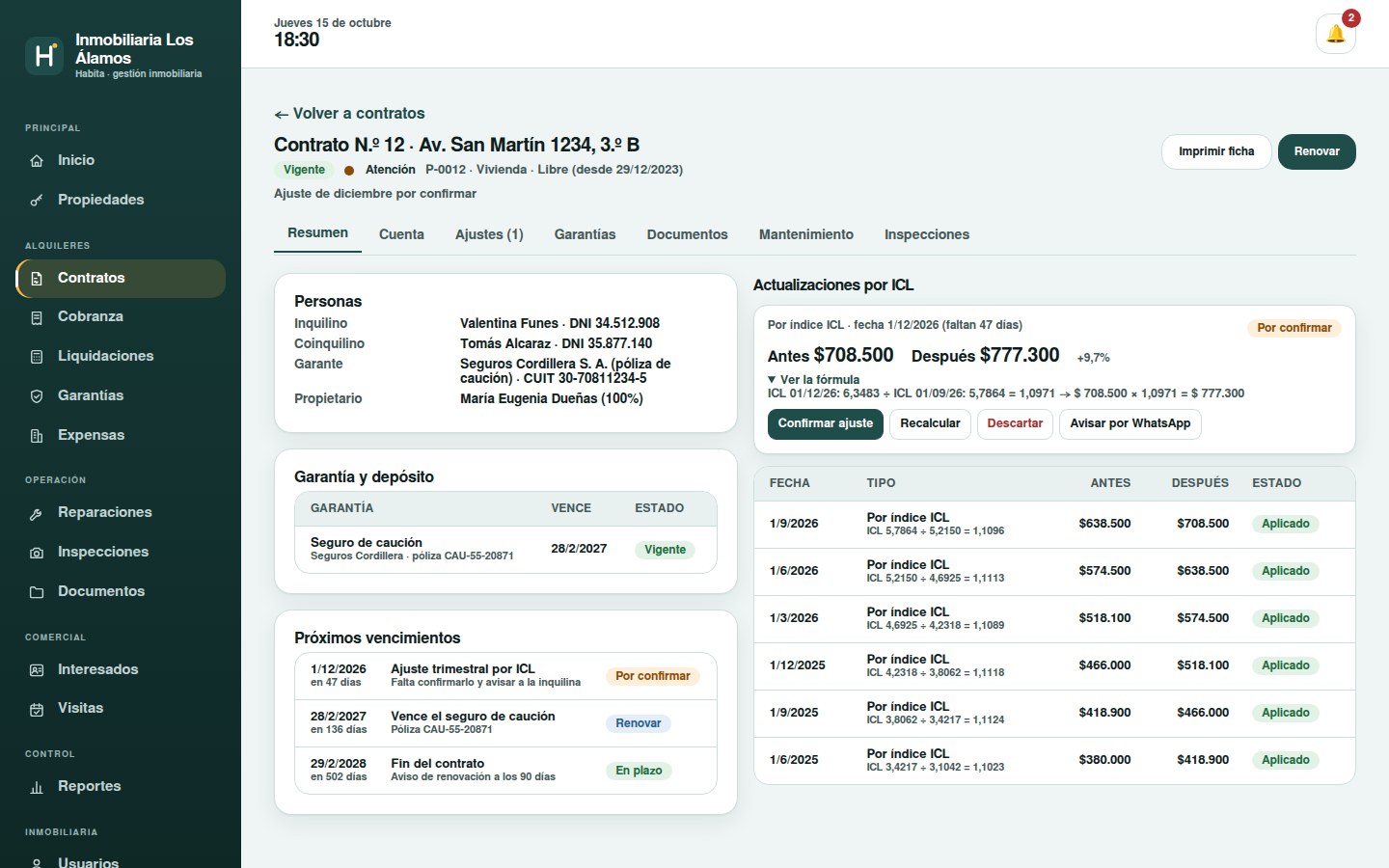The image size is (1389, 868).
Task: Send notice via Avisar por WhatsApp
Action: click(1130, 424)
